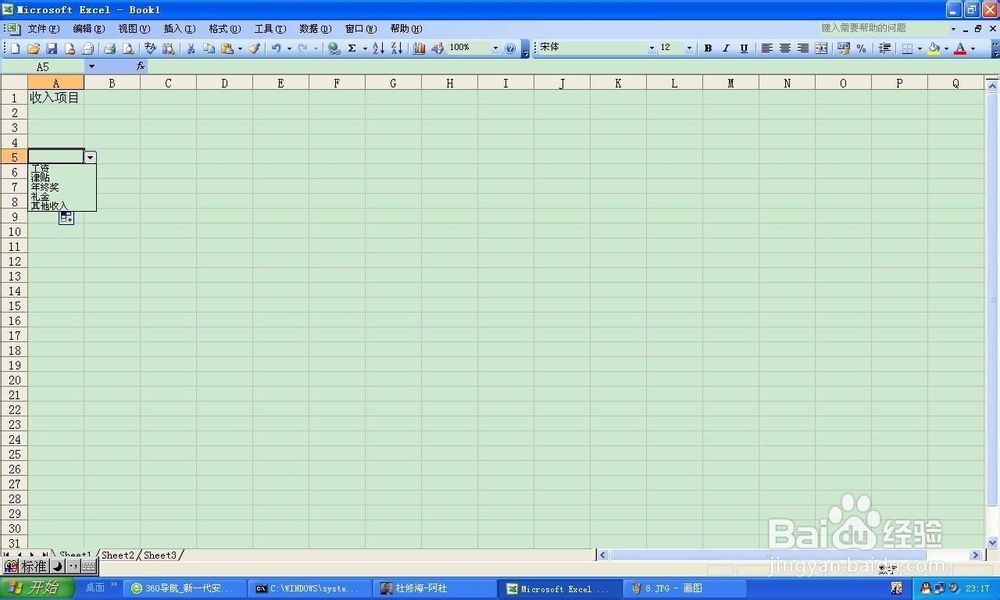This screenshot has height=600, width=1000.
Task: Expand the Paste options arrow
Action: [240, 48]
